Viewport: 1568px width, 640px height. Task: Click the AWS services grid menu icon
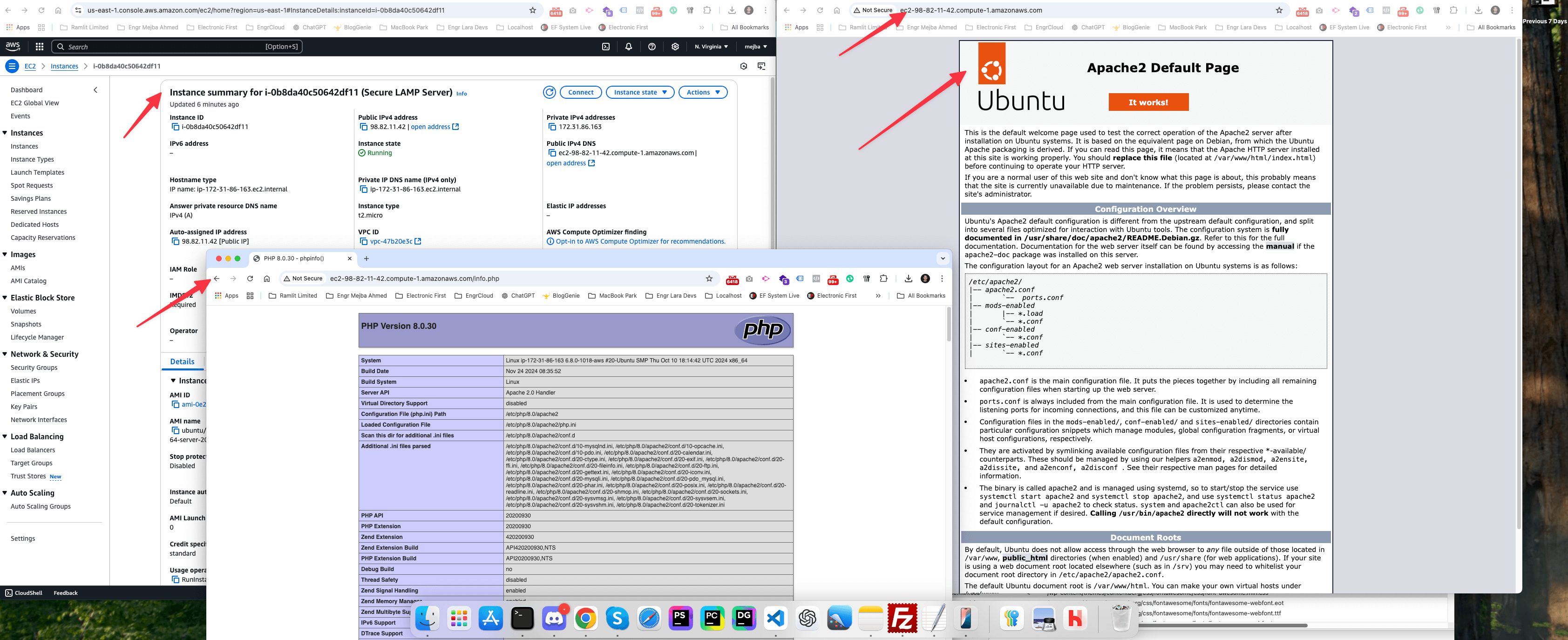point(40,47)
